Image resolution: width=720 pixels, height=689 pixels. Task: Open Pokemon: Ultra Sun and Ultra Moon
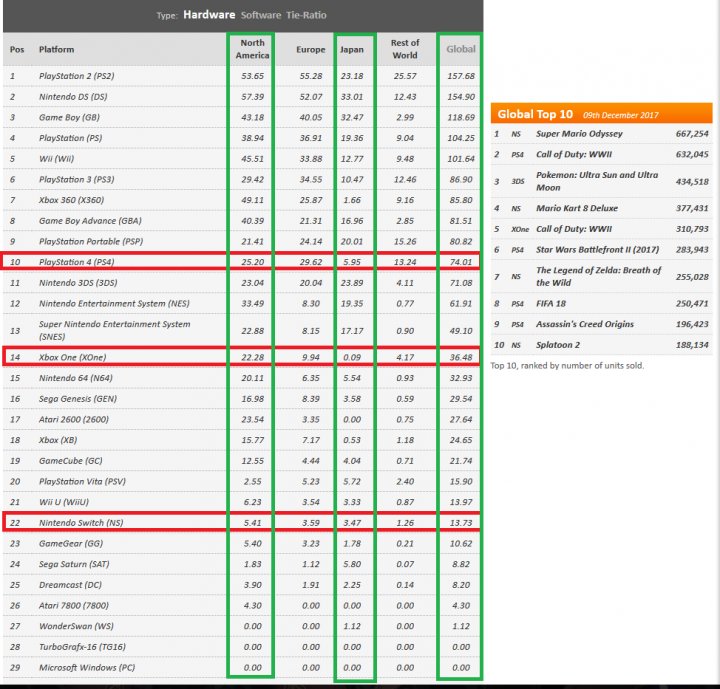pyautogui.click(x=597, y=181)
